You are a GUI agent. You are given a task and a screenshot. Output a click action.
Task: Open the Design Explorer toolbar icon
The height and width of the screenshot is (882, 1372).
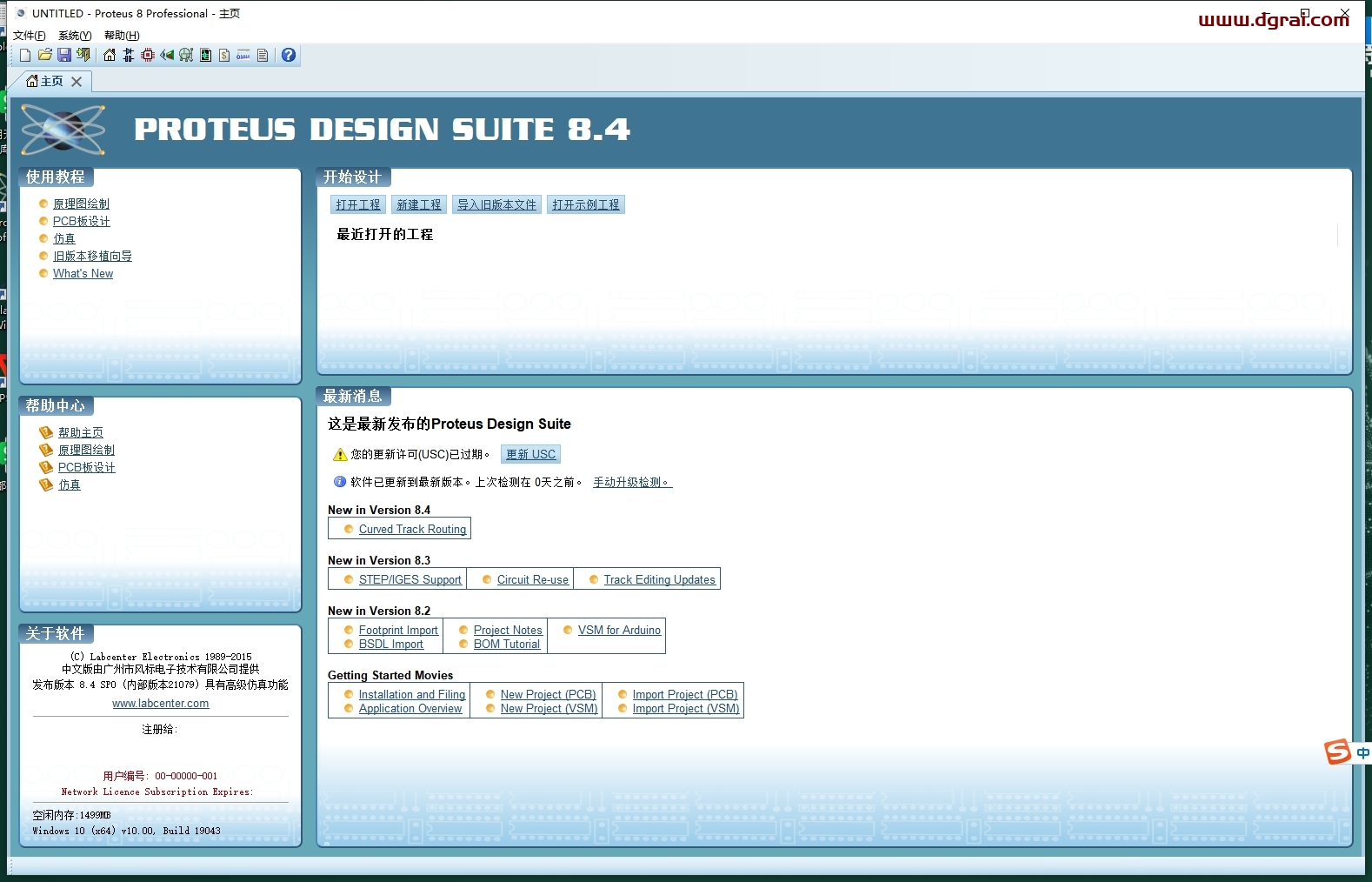point(205,55)
